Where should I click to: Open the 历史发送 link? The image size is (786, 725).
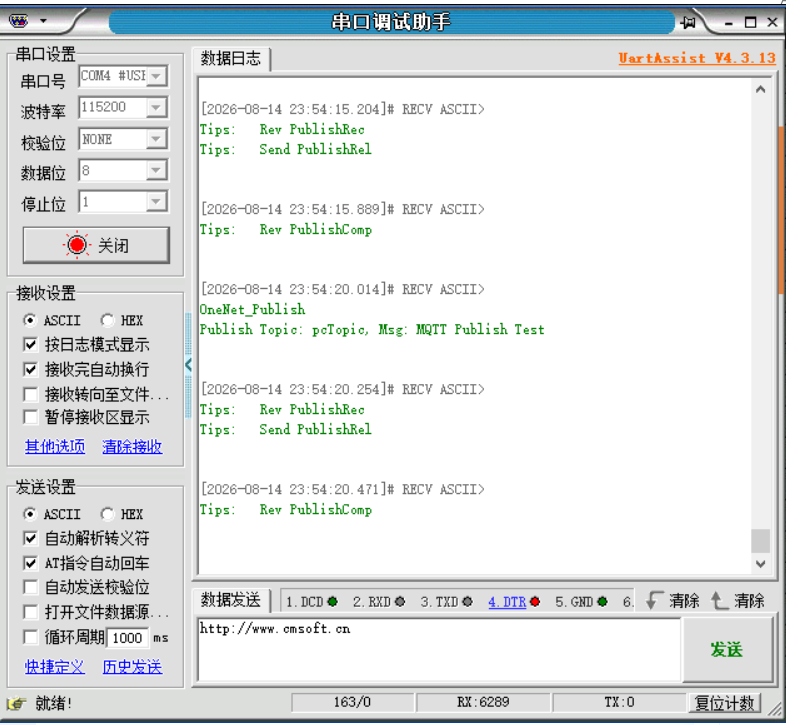click(x=132, y=667)
